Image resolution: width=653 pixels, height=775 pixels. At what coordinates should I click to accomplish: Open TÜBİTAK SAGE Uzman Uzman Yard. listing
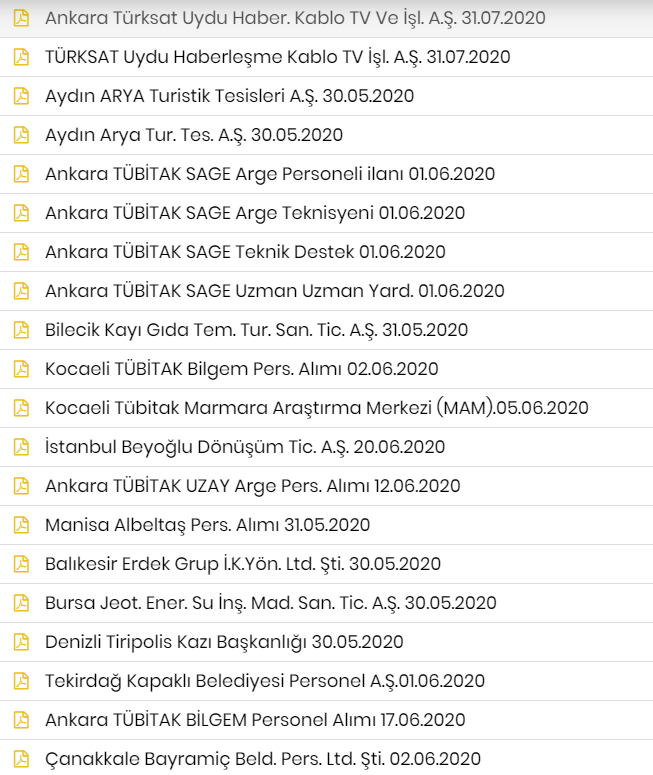pyautogui.click(x=275, y=291)
